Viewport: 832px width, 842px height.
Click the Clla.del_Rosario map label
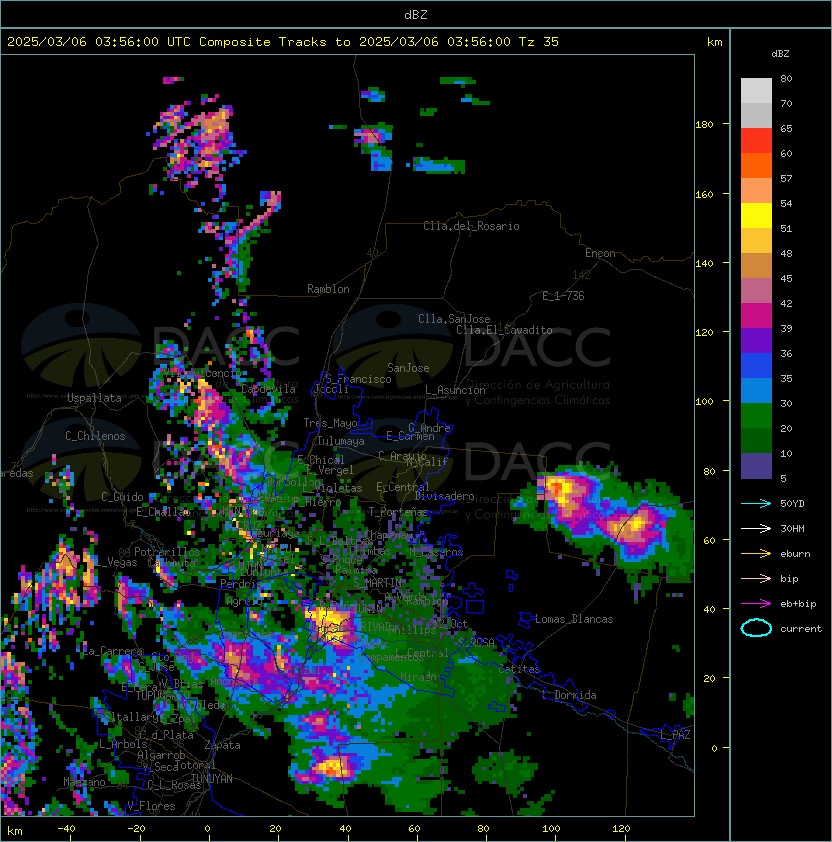(x=471, y=226)
